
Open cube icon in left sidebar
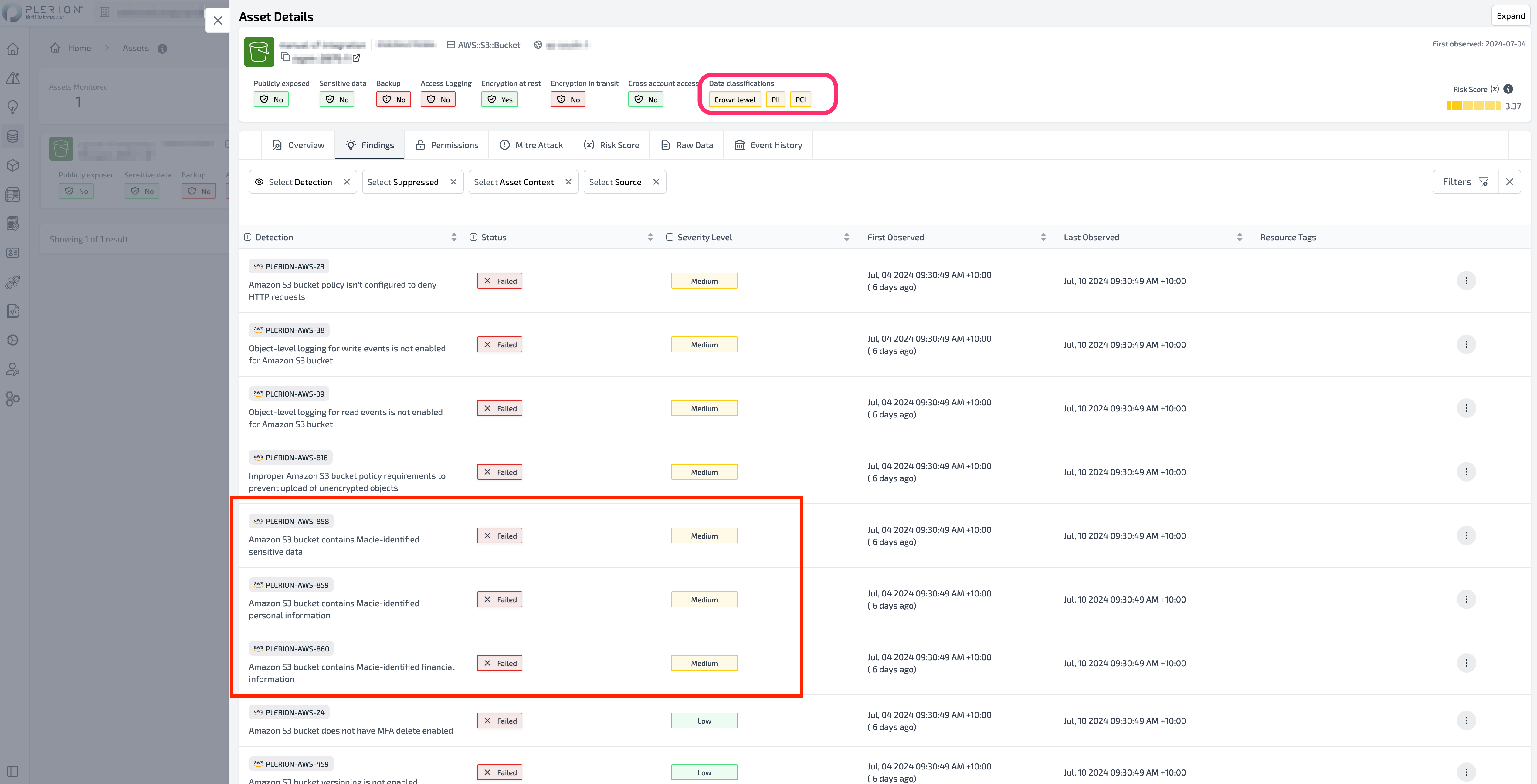click(12, 166)
